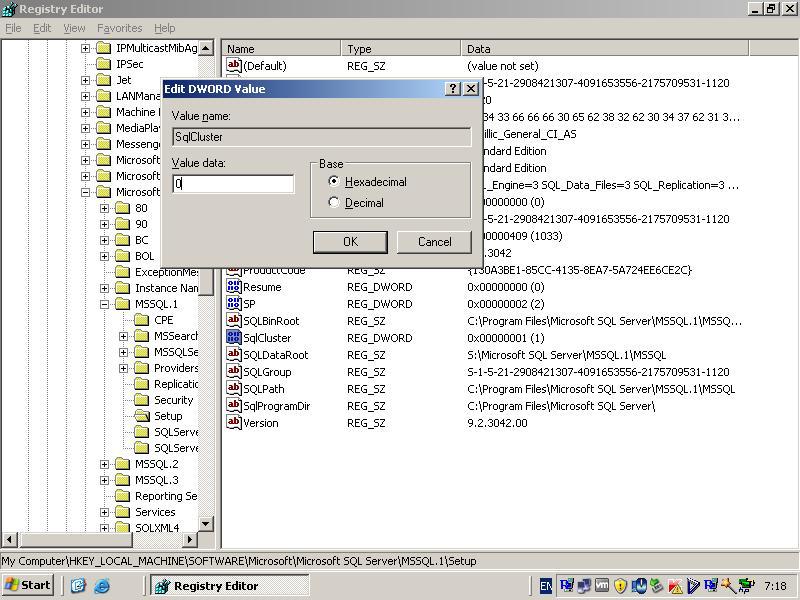800x600 pixels.
Task: Click the Registry Editor title bar icon
Action: [9, 9]
